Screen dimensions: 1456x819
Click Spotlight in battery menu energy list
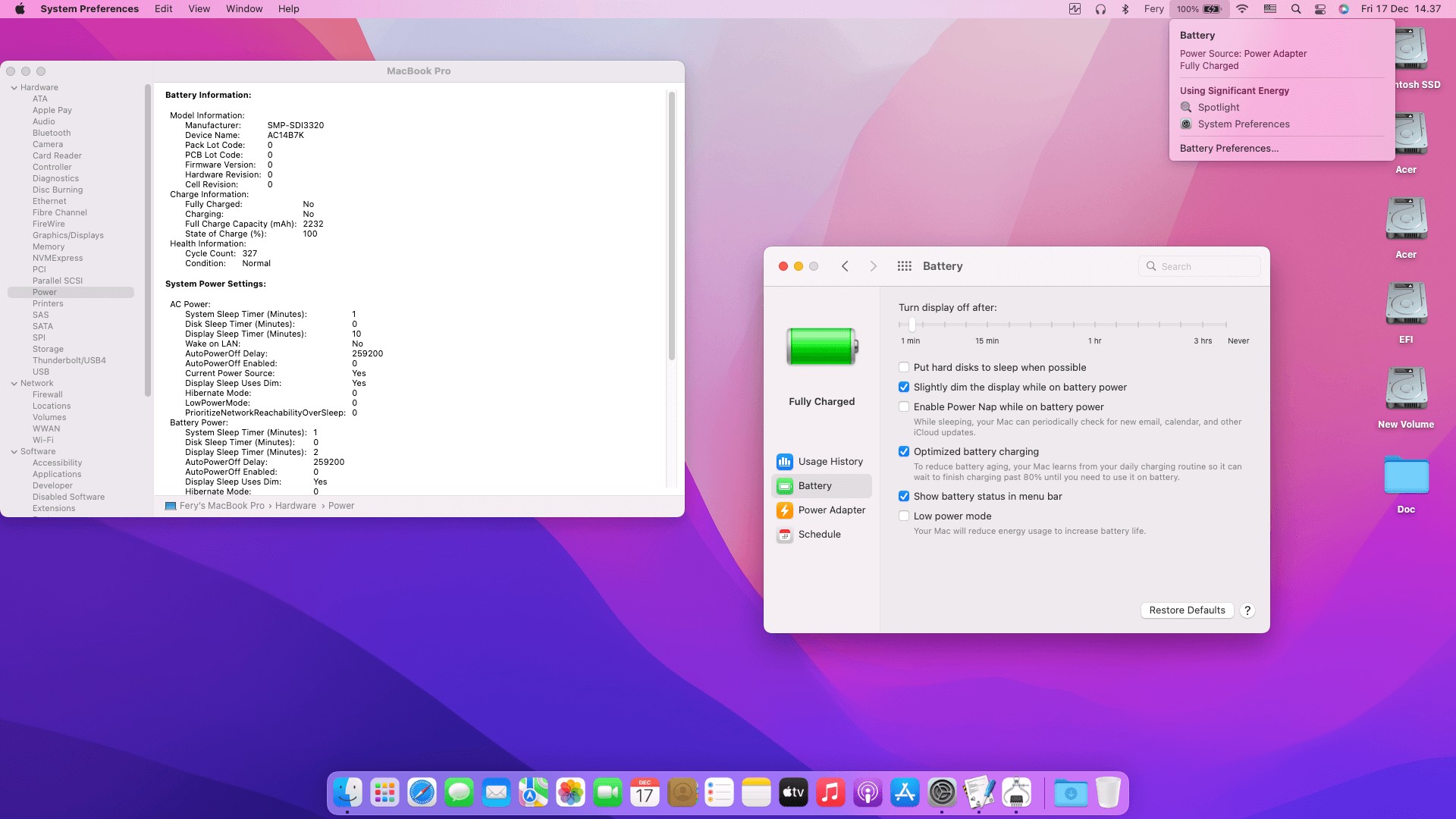click(x=1219, y=107)
